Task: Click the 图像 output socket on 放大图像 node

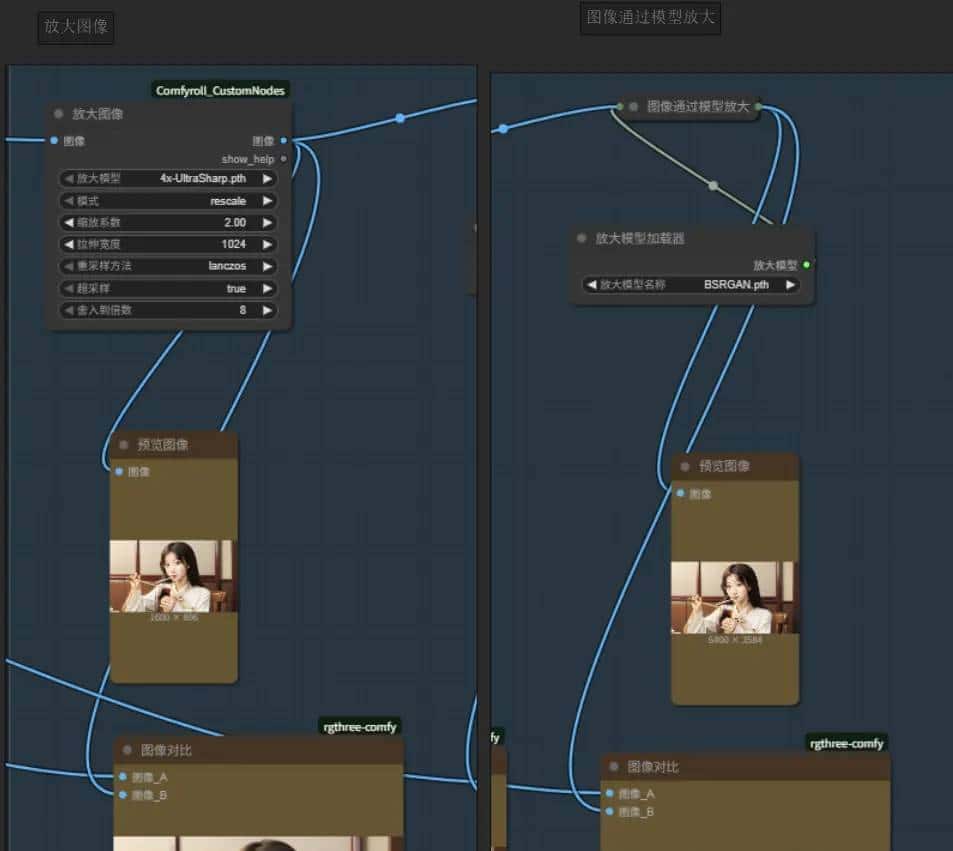Action: (284, 141)
